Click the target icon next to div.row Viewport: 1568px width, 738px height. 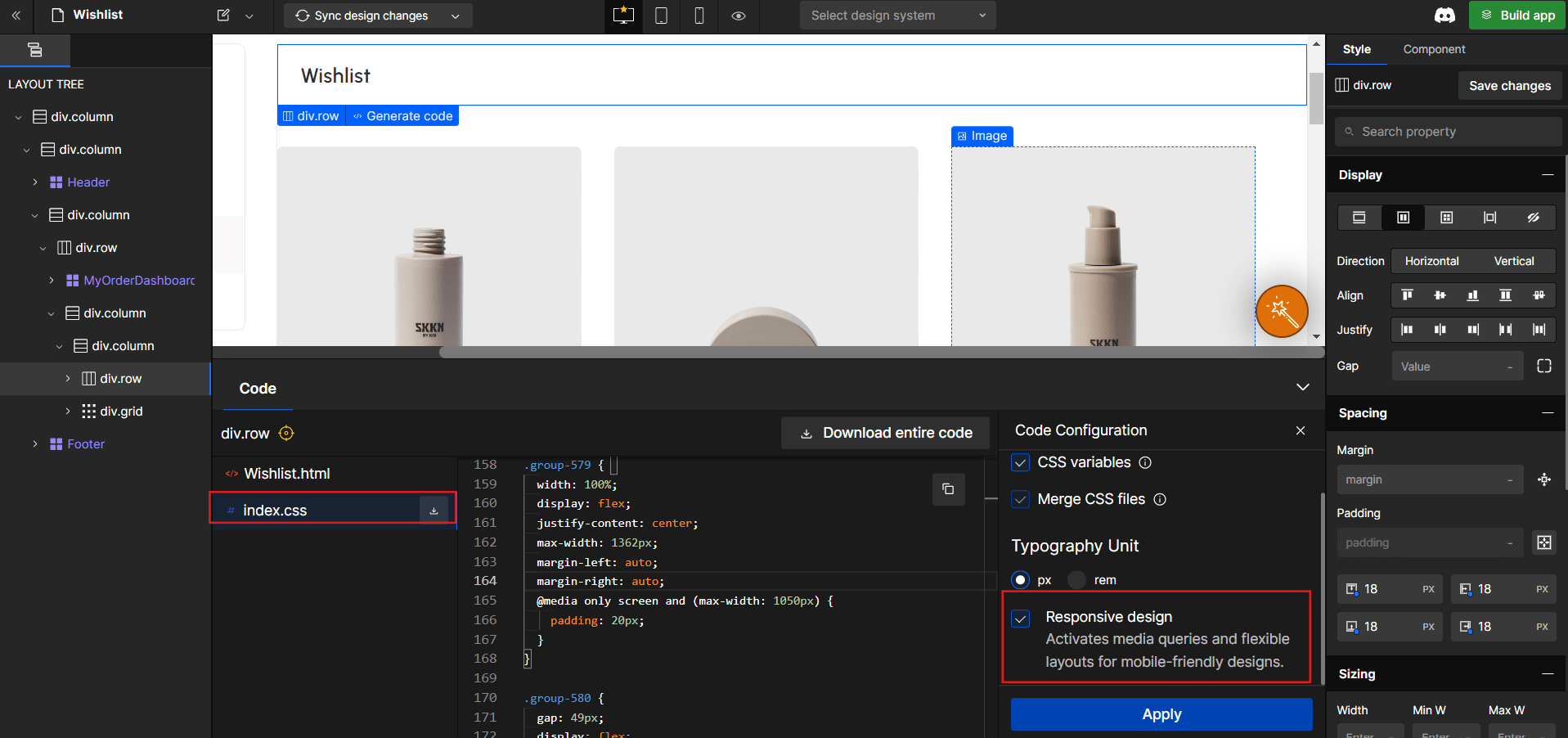pyautogui.click(x=286, y=434)
